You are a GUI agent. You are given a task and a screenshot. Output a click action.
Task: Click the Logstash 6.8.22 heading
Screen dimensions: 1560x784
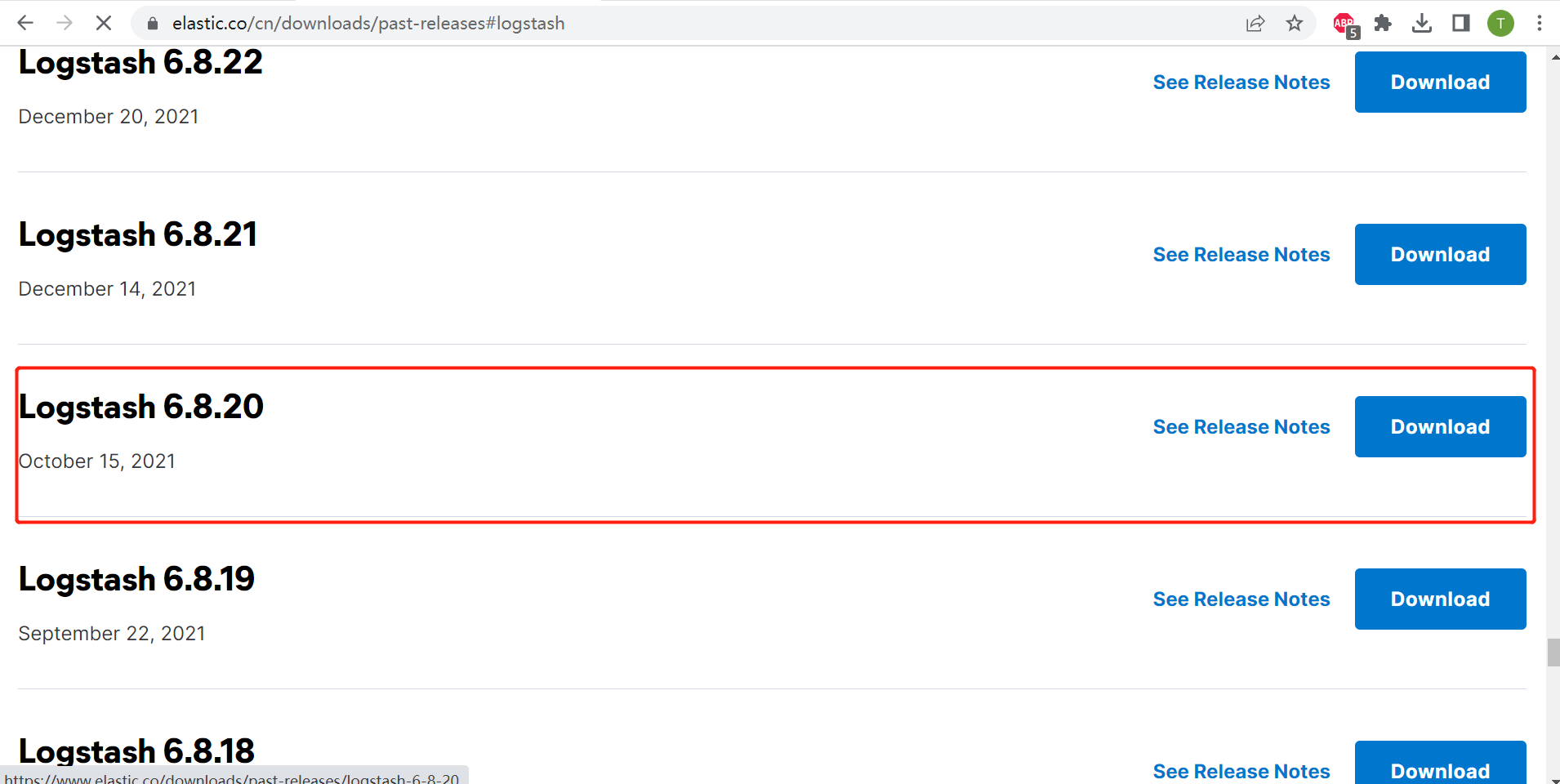pos(140,63)
